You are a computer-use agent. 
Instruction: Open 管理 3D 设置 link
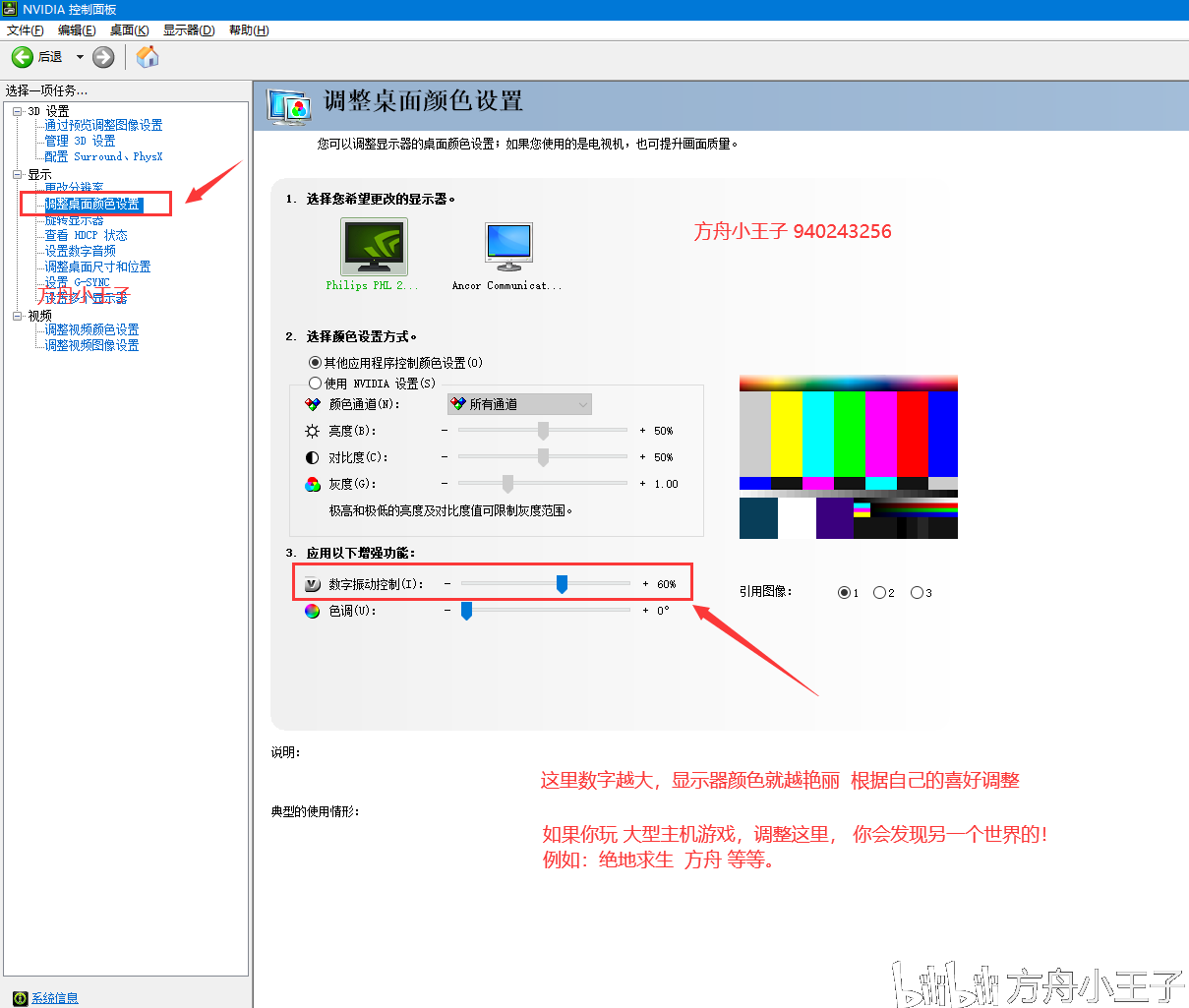pyautogui.click(x=80, y=141)
